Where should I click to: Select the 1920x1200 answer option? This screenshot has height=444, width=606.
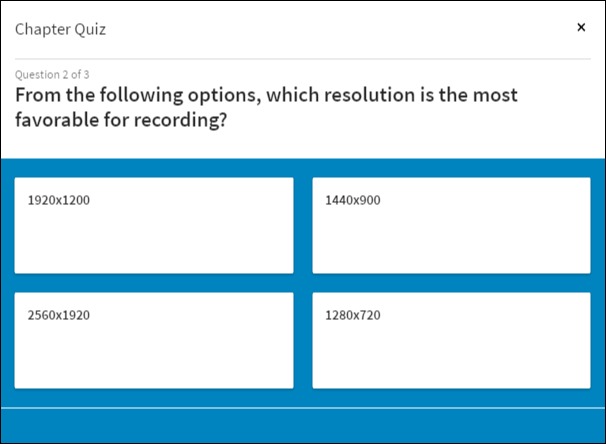154,225
